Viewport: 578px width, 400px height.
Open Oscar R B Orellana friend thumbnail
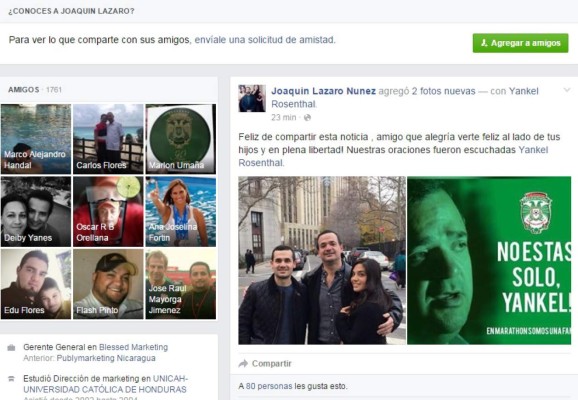click(x=108, y=211)
